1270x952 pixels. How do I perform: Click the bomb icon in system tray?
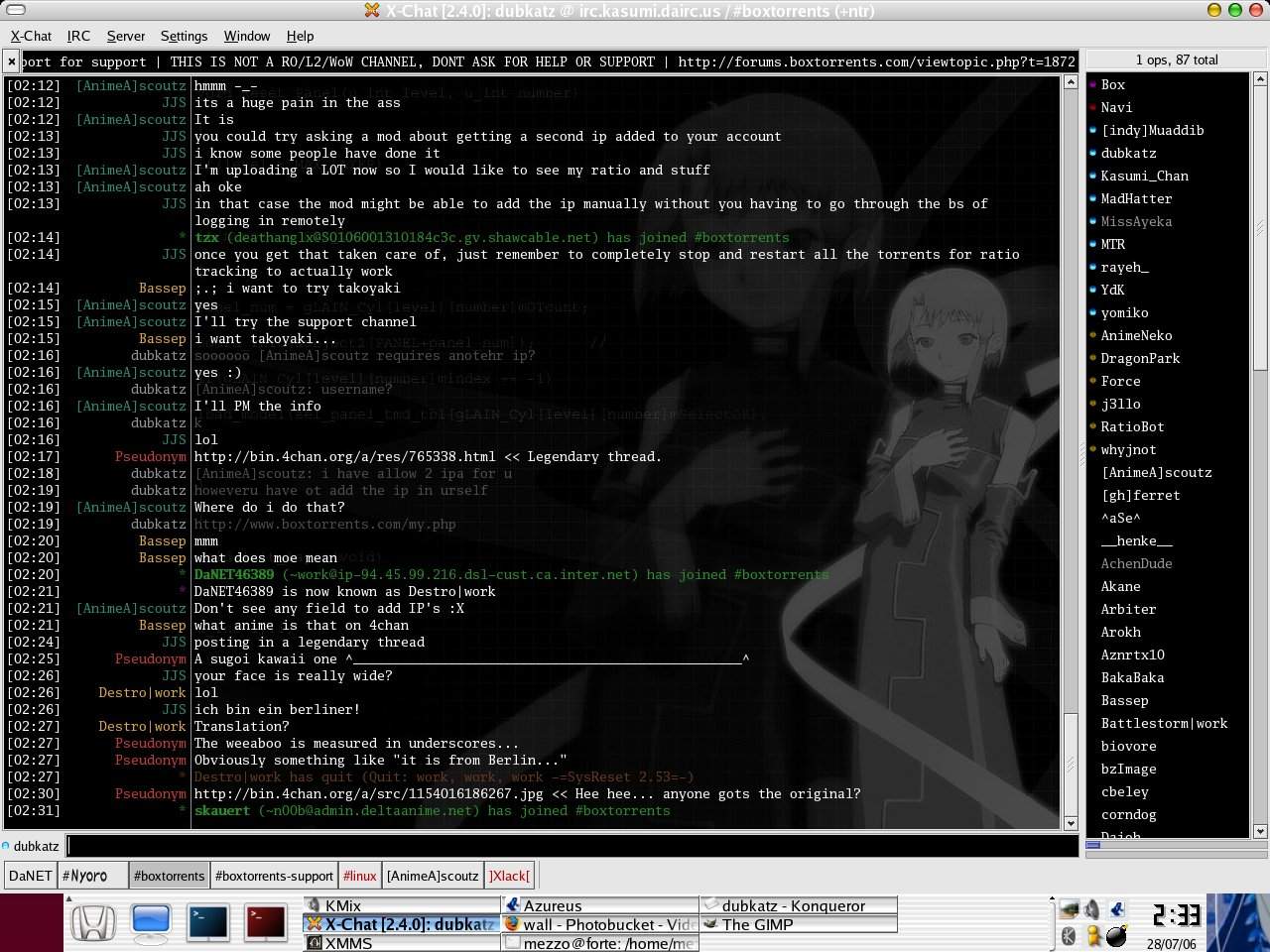1117,935
